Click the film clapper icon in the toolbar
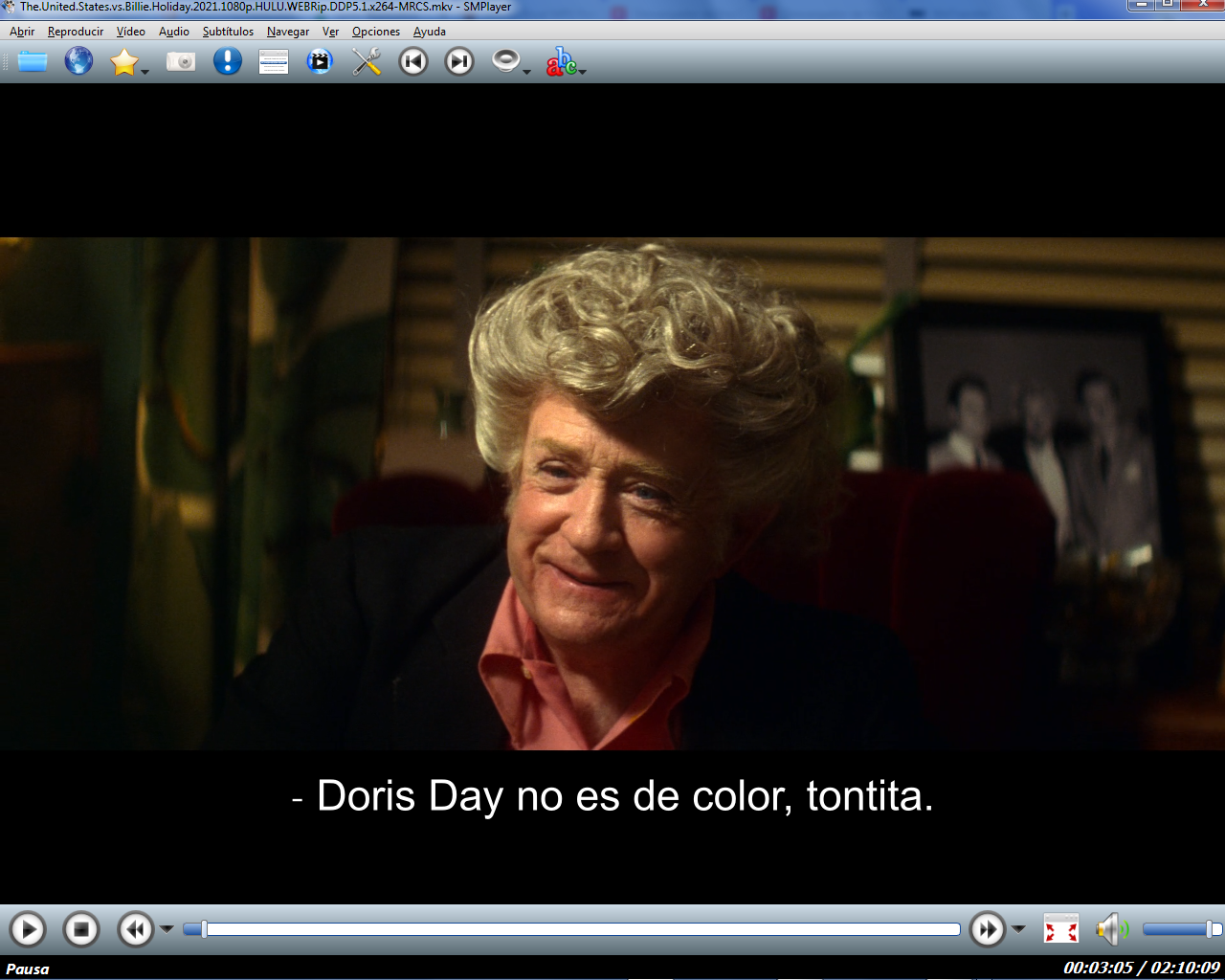This screenshot has width=1225, height=980. pyautogui.click(x=320, y=62)
